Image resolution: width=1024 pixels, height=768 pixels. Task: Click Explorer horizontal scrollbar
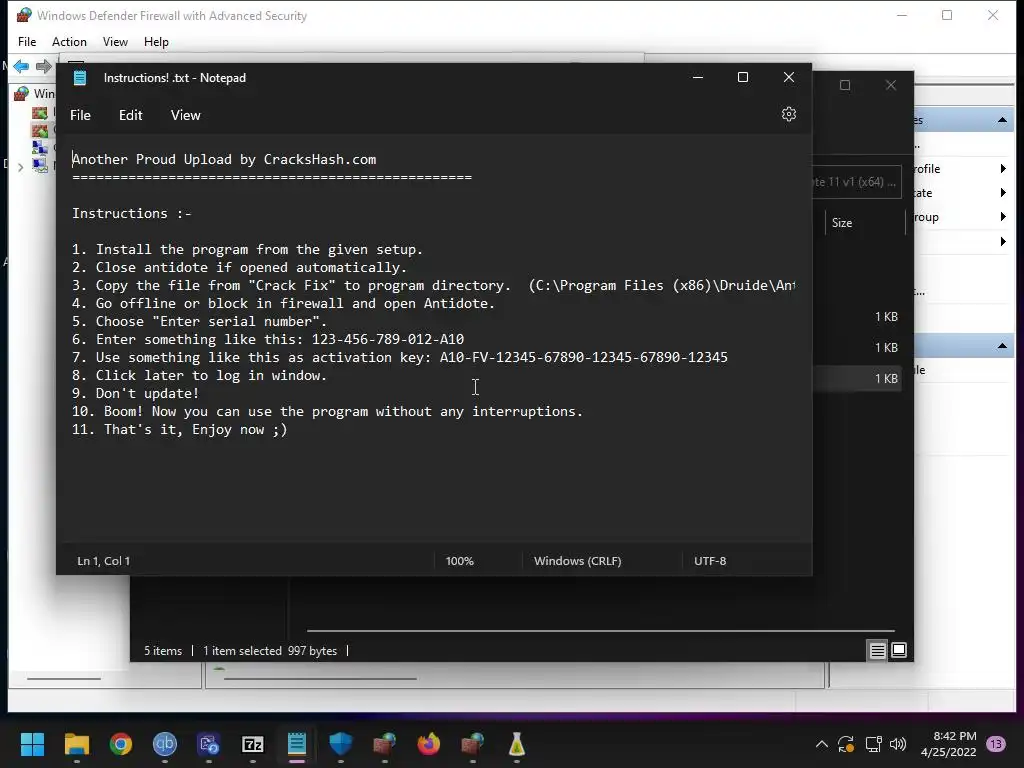coord(600,631)
